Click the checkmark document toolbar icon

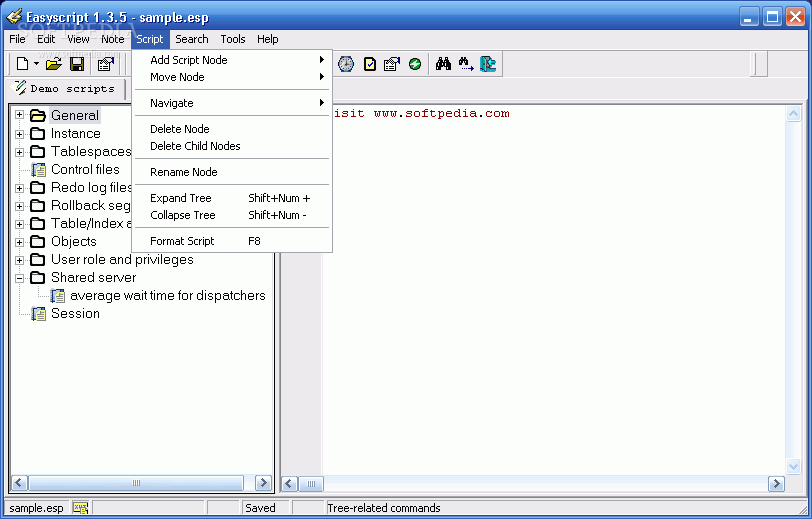[370, 64]
